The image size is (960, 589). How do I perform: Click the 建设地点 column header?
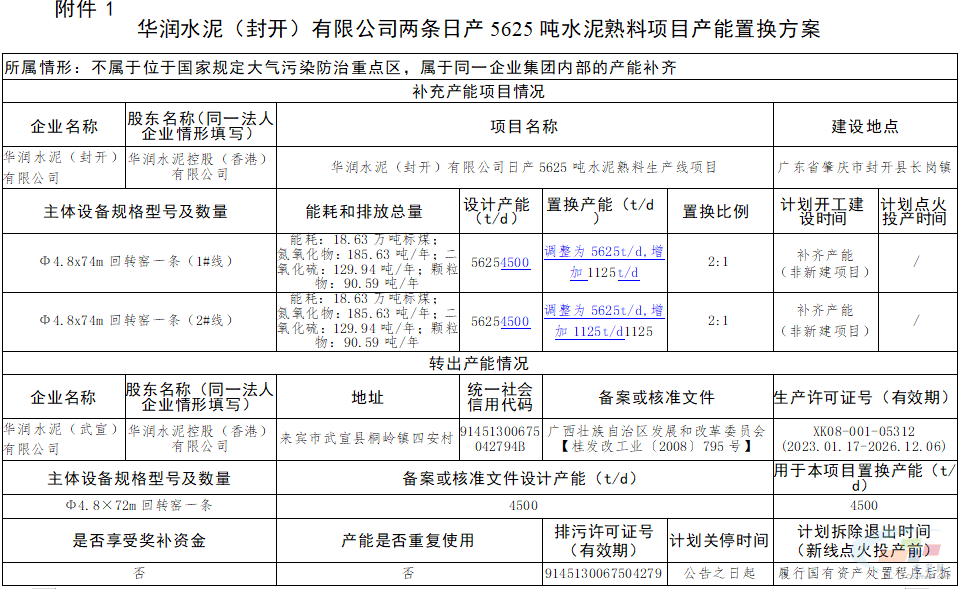tap(865, 127)
